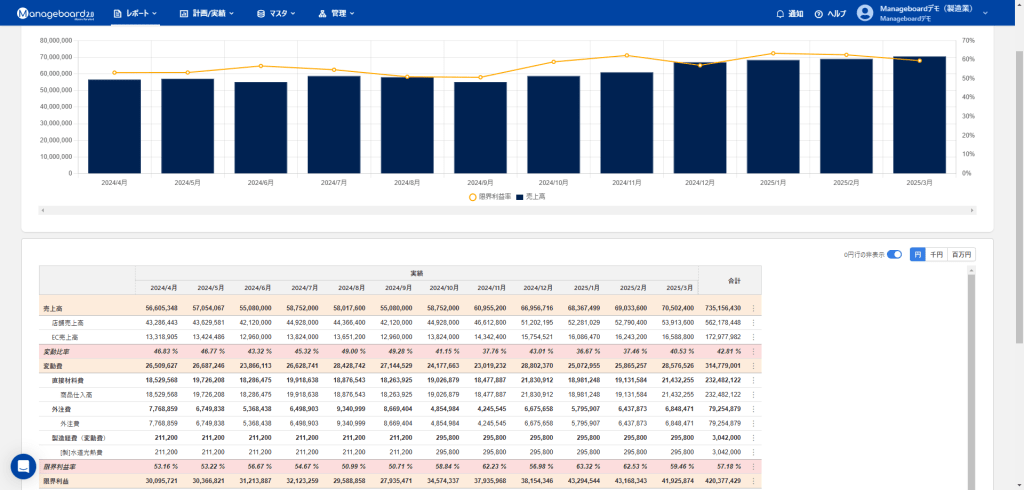Click the Manageboard logo
The height and width of the screenshot is (490, 1024).
(54, 13)
